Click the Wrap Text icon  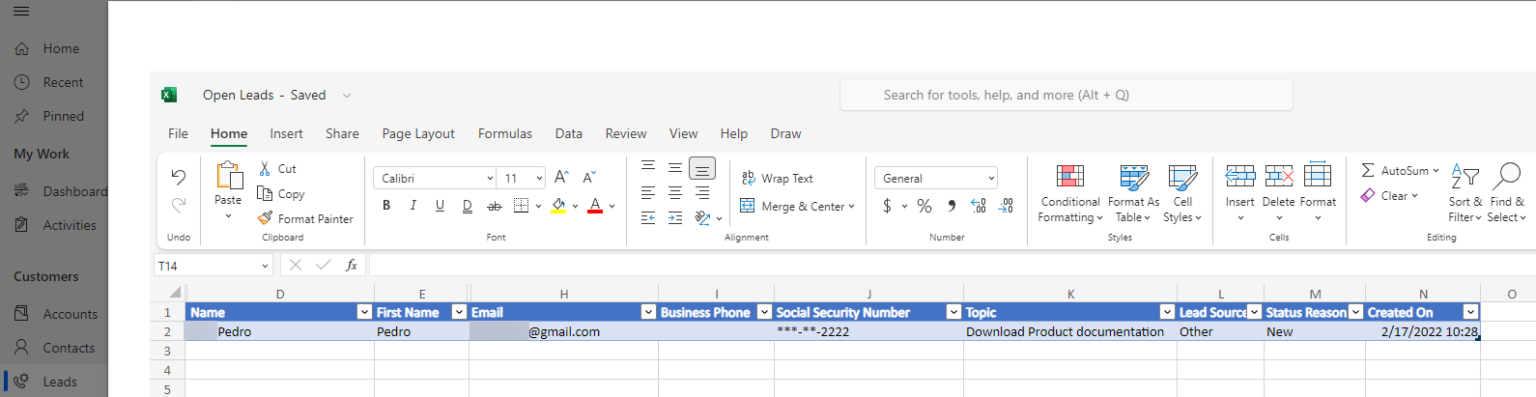pyautogui.click(x=749, y=178)
